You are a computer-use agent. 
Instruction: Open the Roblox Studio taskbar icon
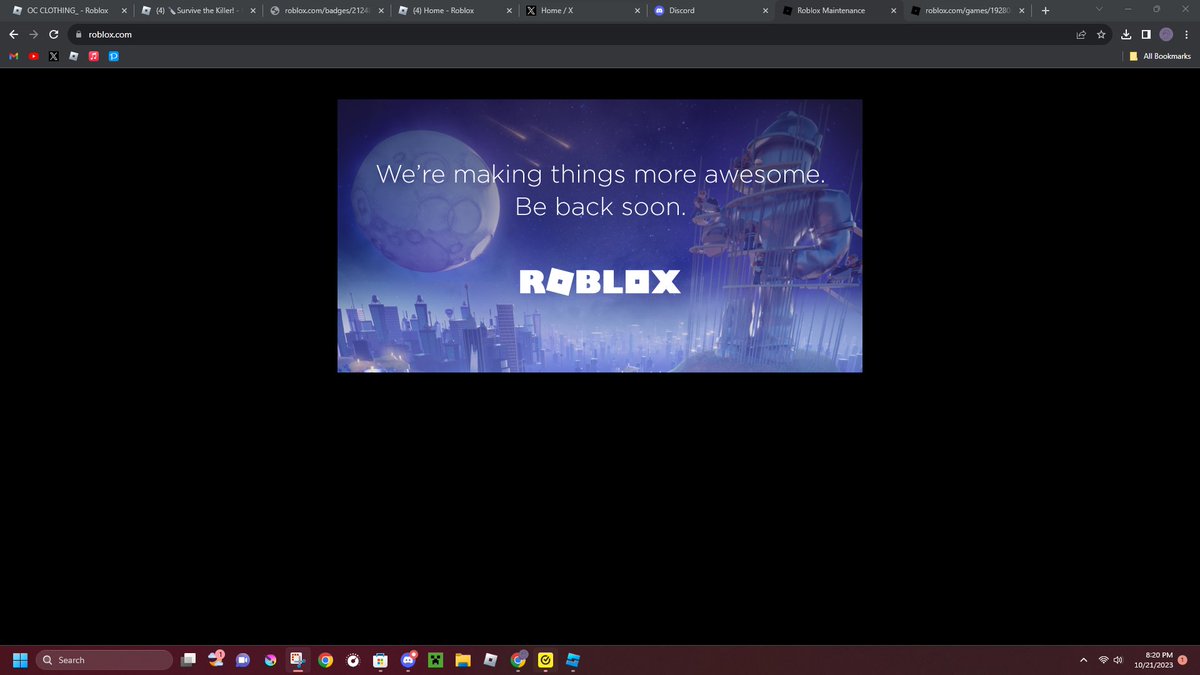(x=573, y=660)
